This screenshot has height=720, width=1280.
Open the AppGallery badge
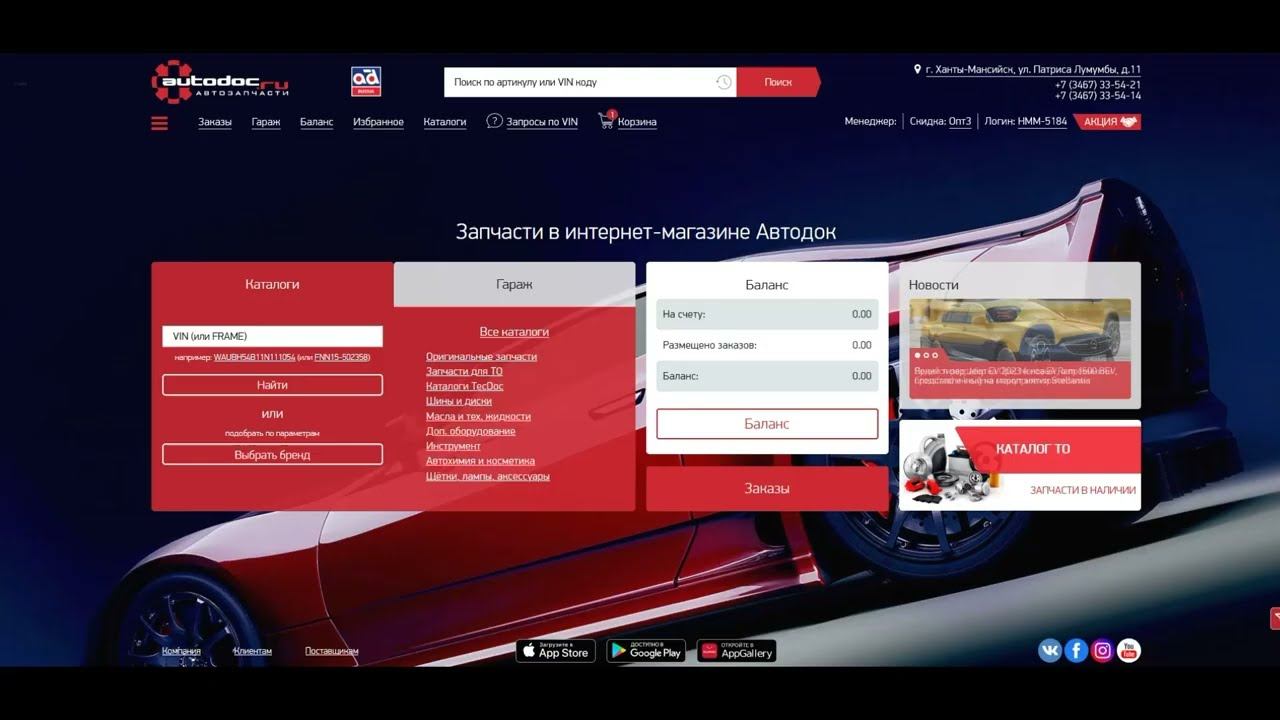click(x=736, y=651)
